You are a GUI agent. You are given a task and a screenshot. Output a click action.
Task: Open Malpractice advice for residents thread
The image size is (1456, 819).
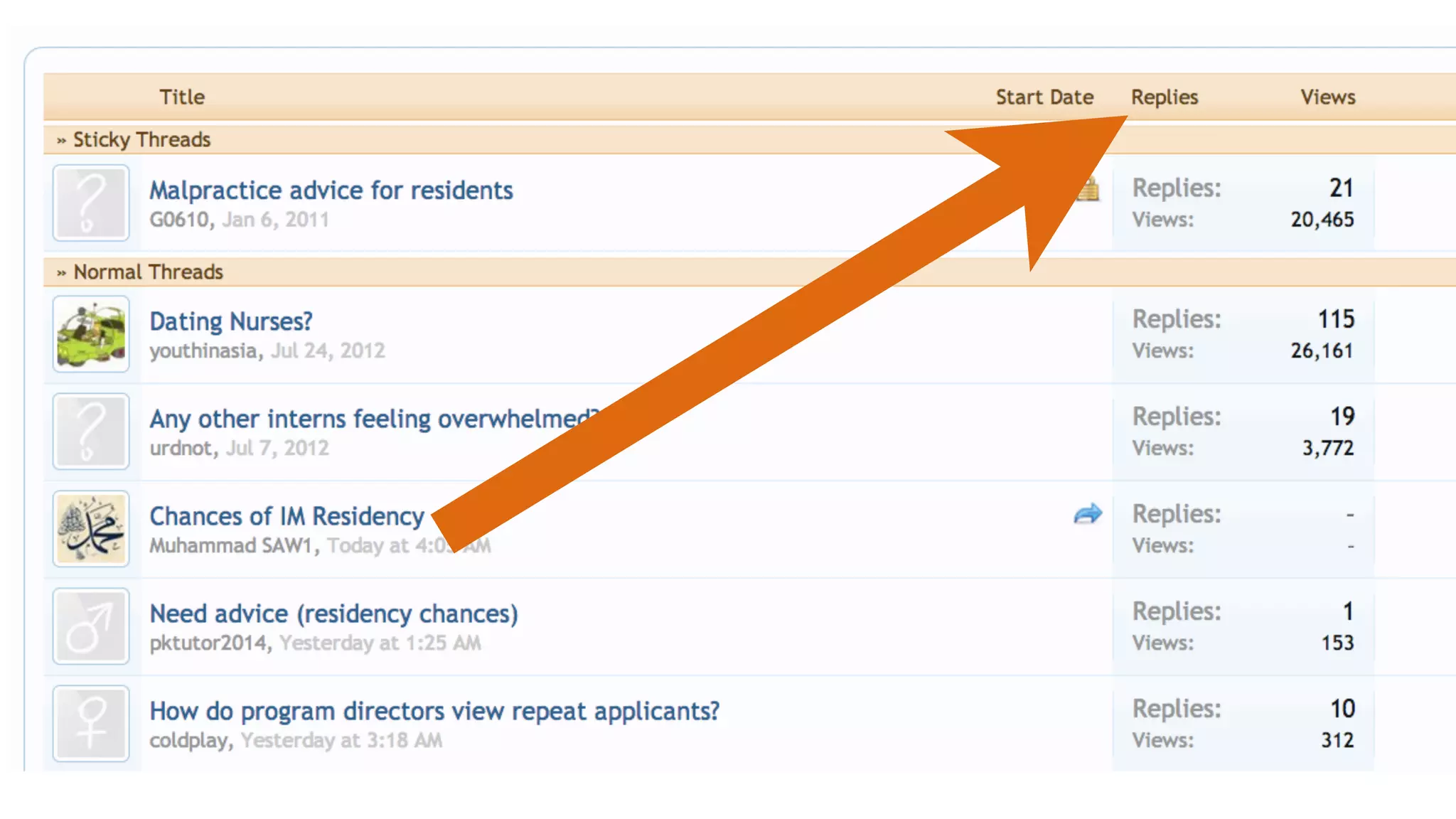point(331,191)
